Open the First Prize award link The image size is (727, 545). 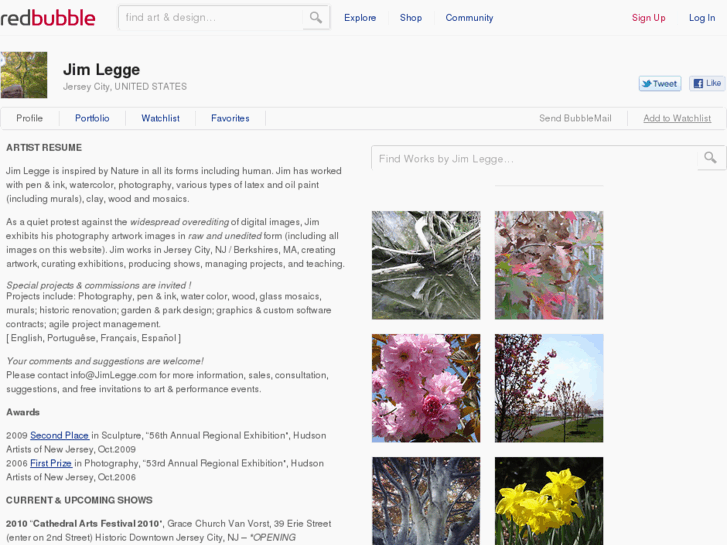(x=51, y=463)
